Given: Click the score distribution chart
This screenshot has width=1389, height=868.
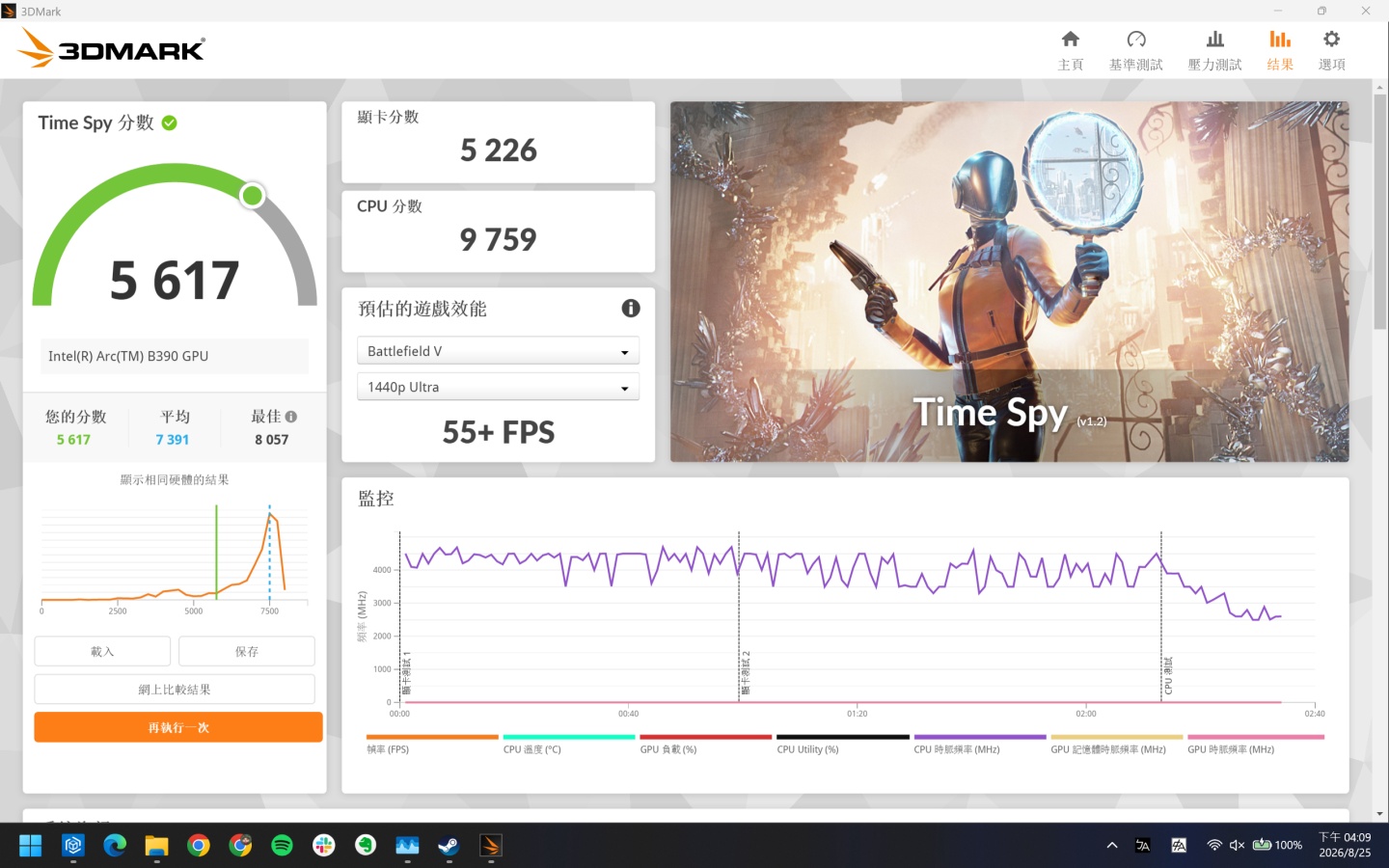Looking at the screenshot, I should [x=175, y=557].
